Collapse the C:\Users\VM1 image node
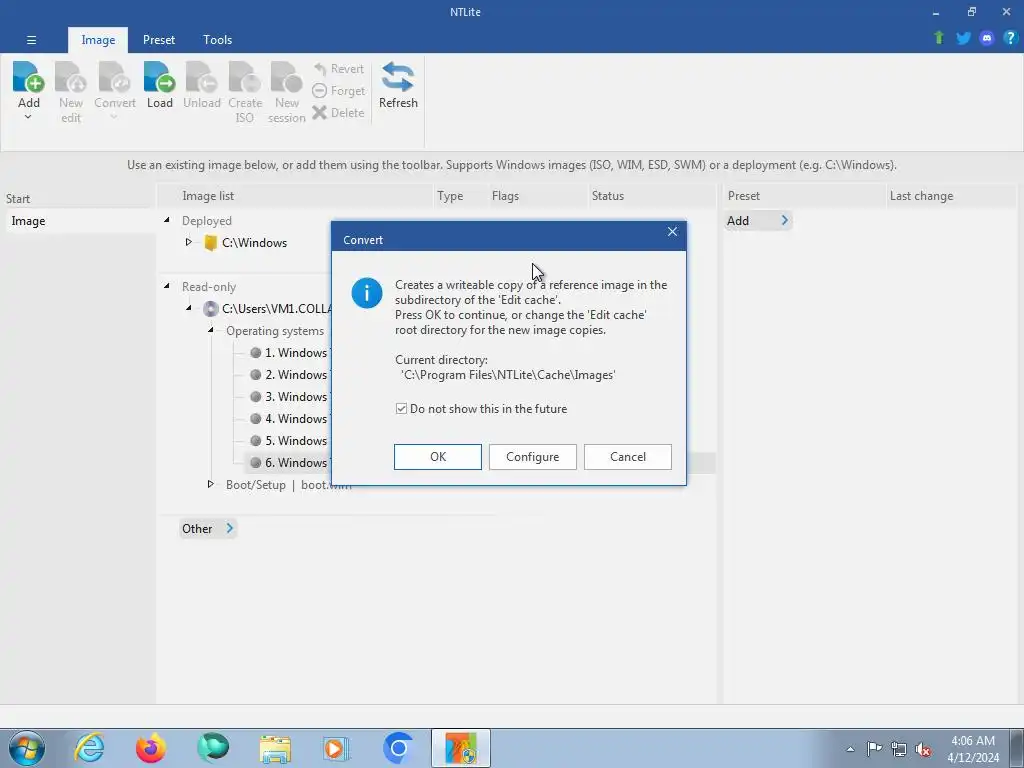 (x=189, y=308)
